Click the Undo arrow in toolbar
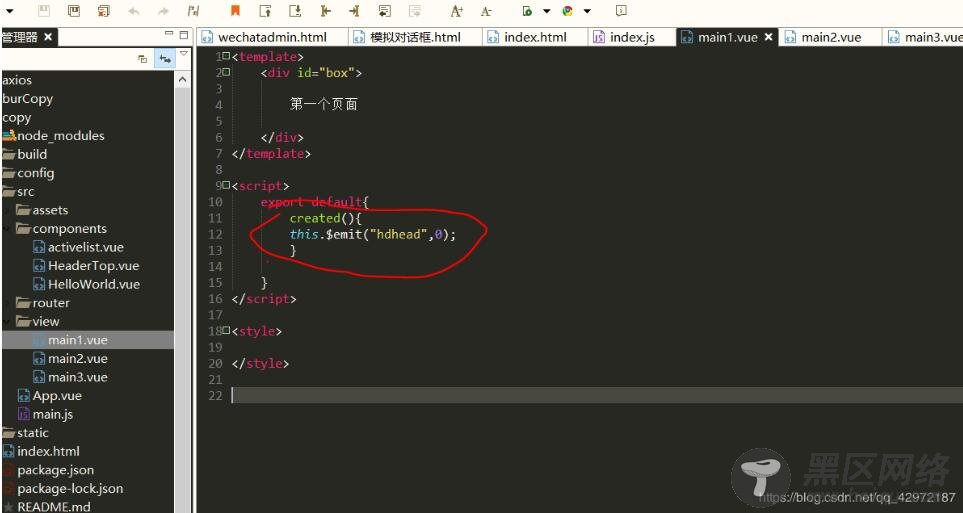This screenshot has width=963, height=513. click(x=134, y=11)
